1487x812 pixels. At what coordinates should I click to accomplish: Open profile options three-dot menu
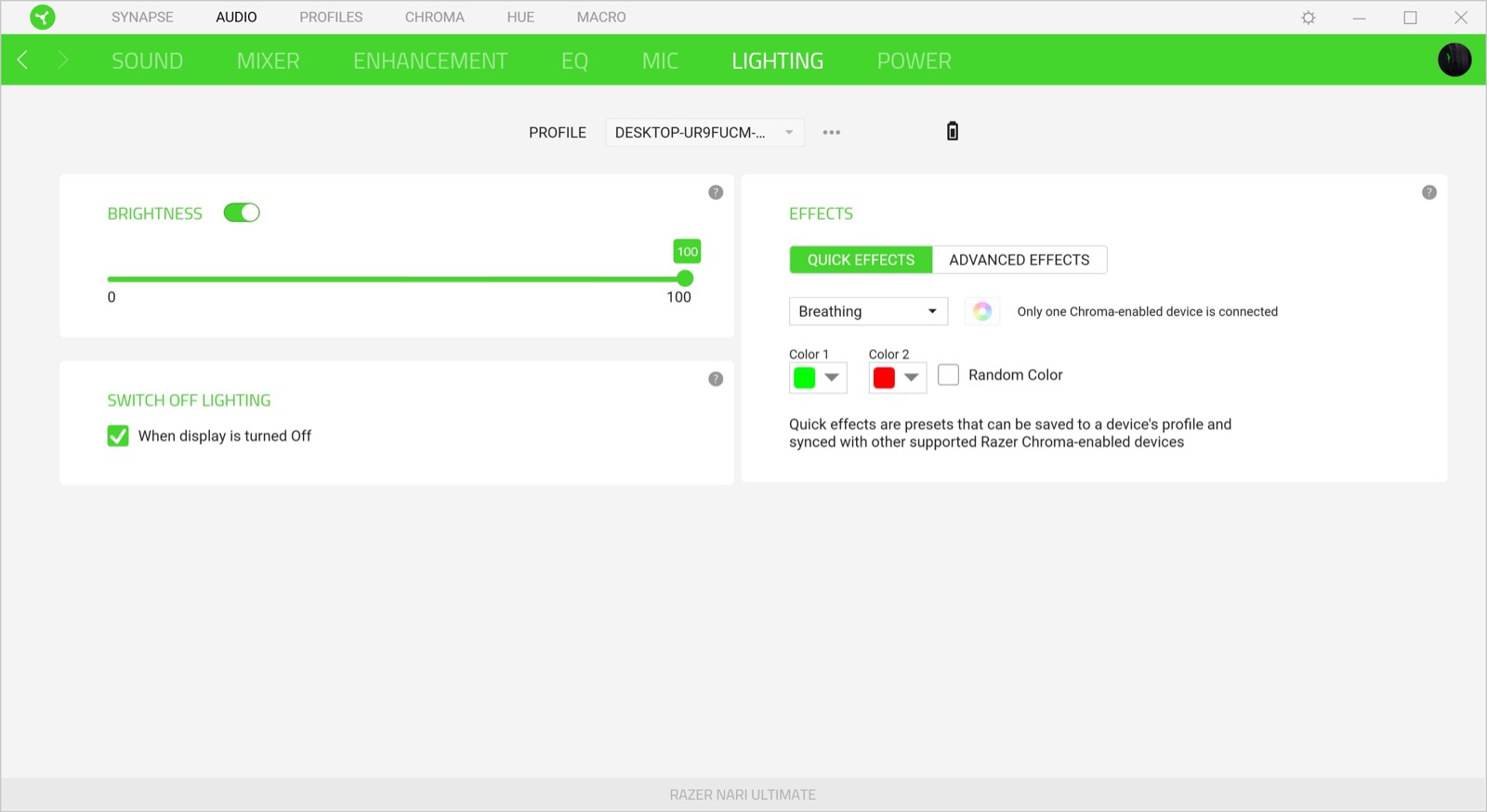pyautogui.click(x=832, y=133)
